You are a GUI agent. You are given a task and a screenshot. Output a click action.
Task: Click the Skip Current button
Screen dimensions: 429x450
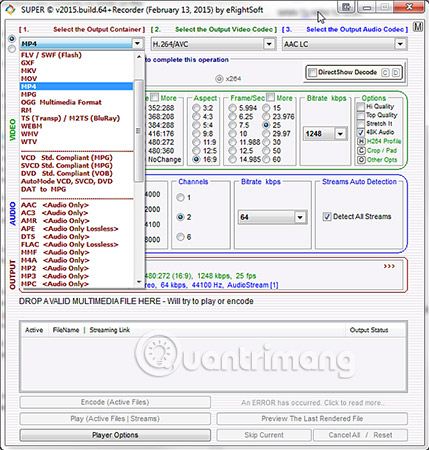(x=264, y=435)
